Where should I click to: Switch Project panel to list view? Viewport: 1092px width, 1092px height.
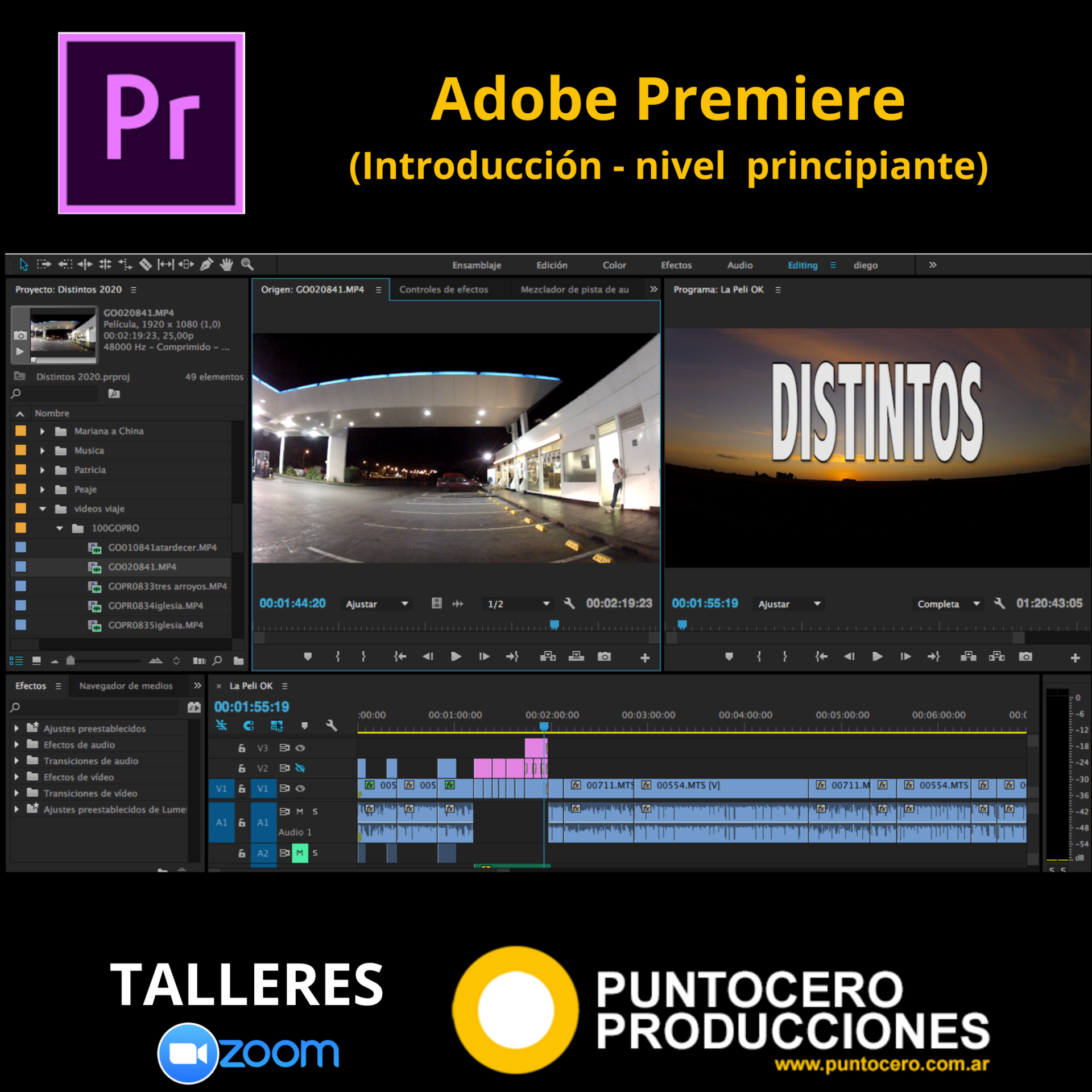tap(16, 660)
